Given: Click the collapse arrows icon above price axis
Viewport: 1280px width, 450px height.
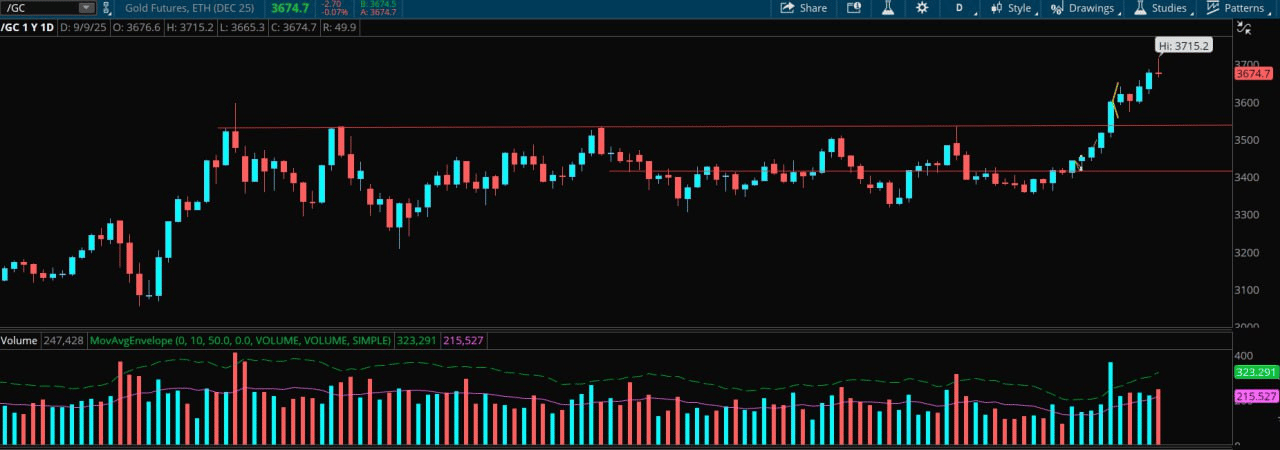Looking at the screenshot, I should coord(1245,28).
